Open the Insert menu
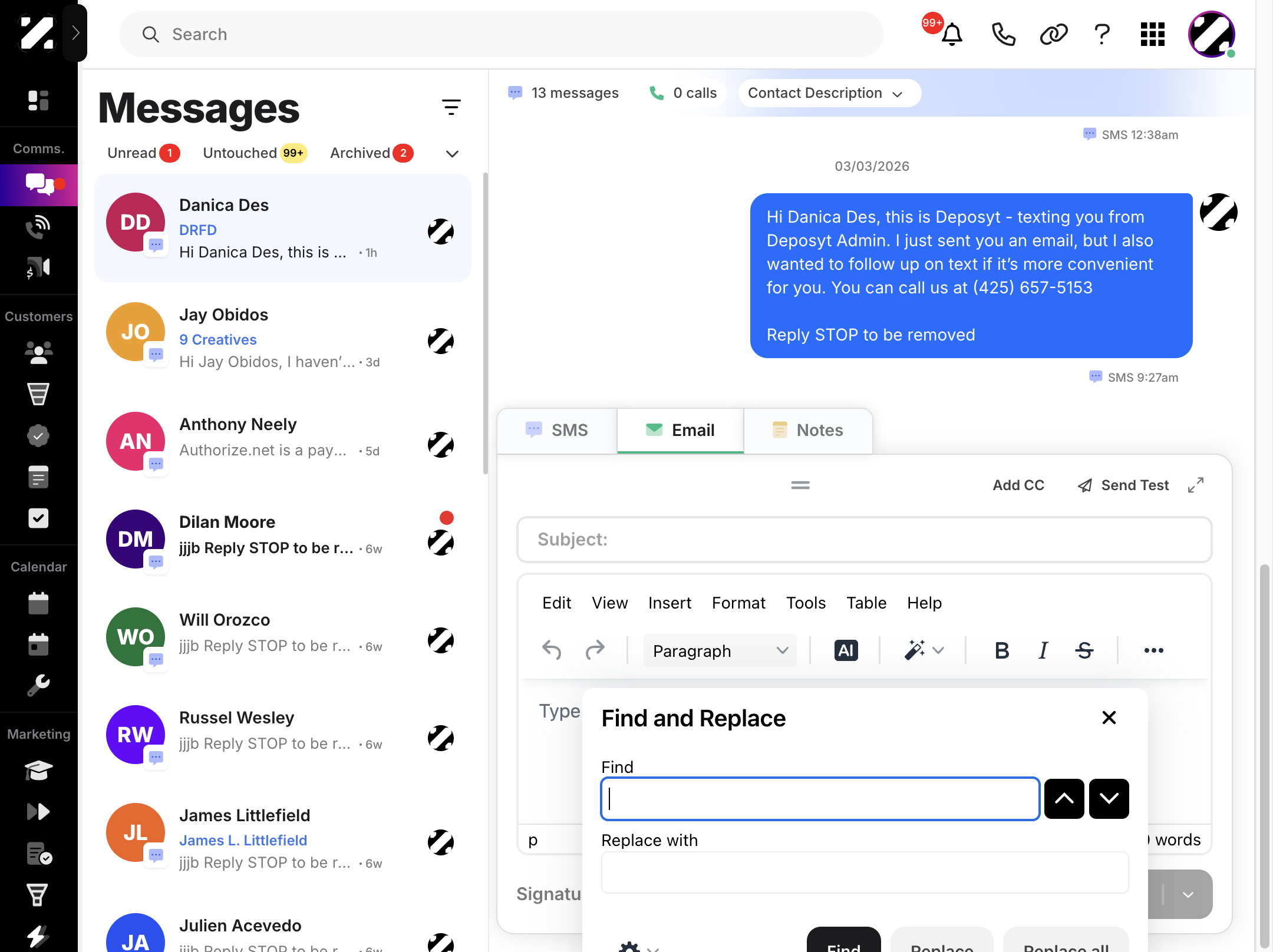Image resolution: width=1273 pixels, height=952 pixels. click(x=670, y=603)
